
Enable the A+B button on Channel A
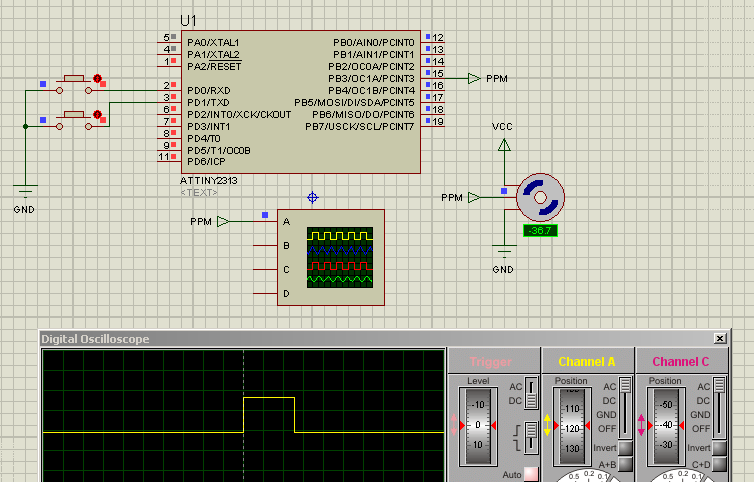(x=624, y=465)
